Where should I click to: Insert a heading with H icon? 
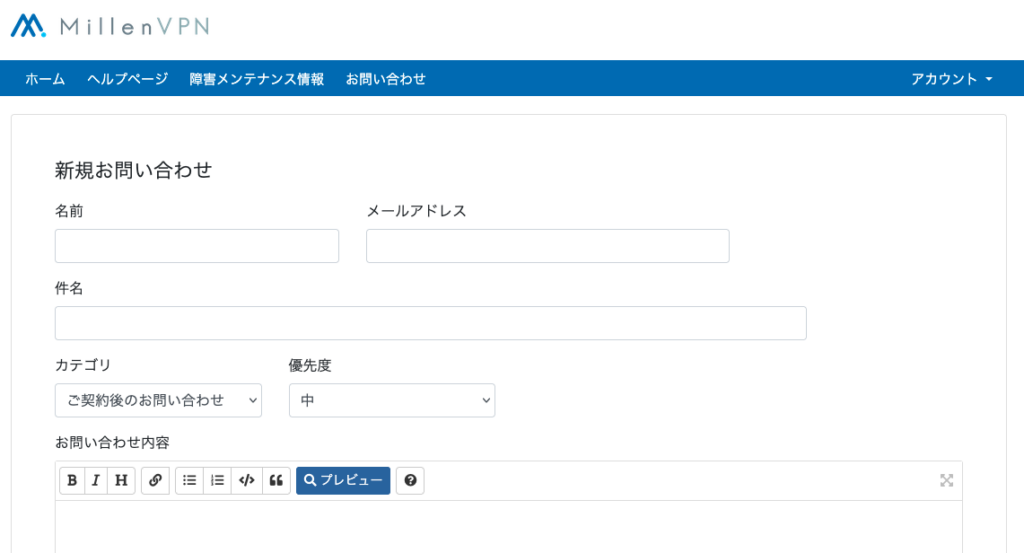(121, 481)
